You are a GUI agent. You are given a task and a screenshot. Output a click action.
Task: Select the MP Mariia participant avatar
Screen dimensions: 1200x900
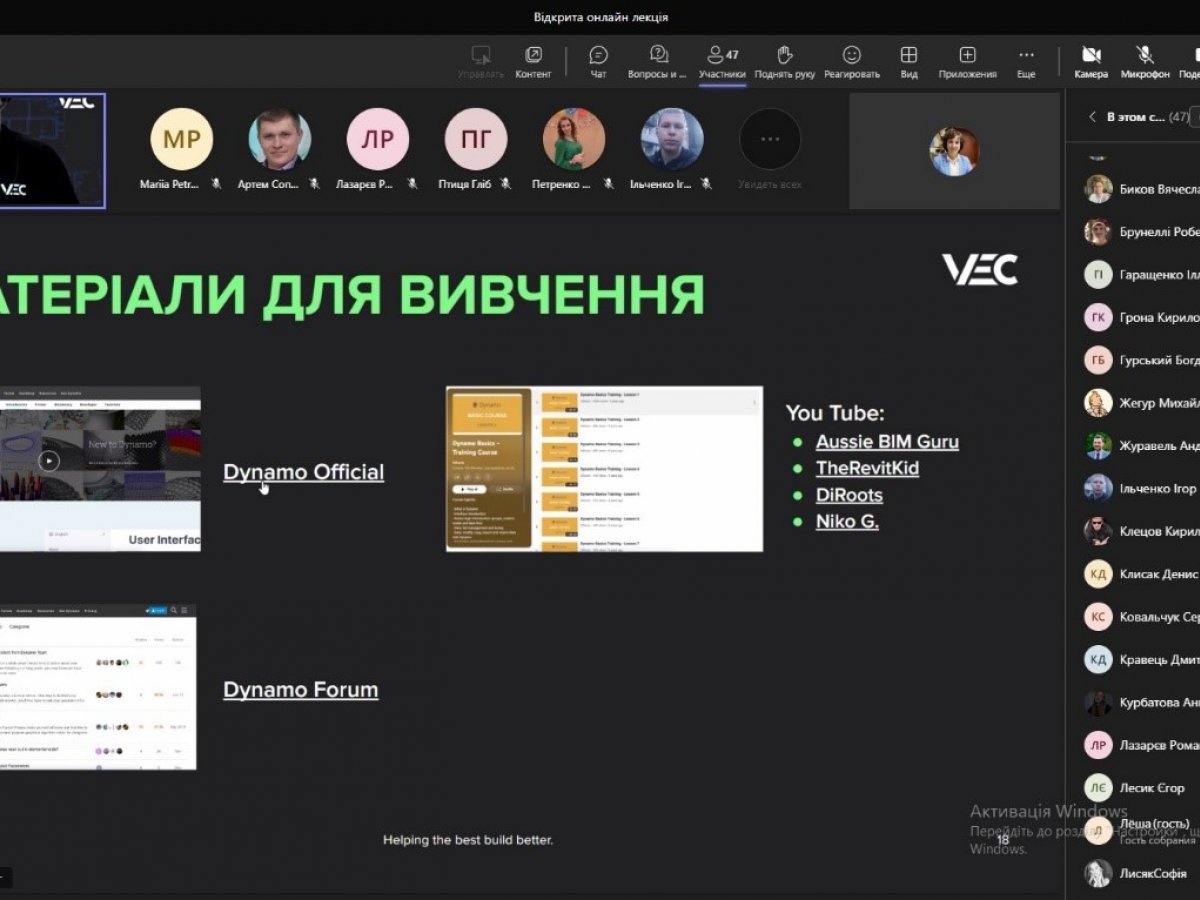tap(182, 139)
